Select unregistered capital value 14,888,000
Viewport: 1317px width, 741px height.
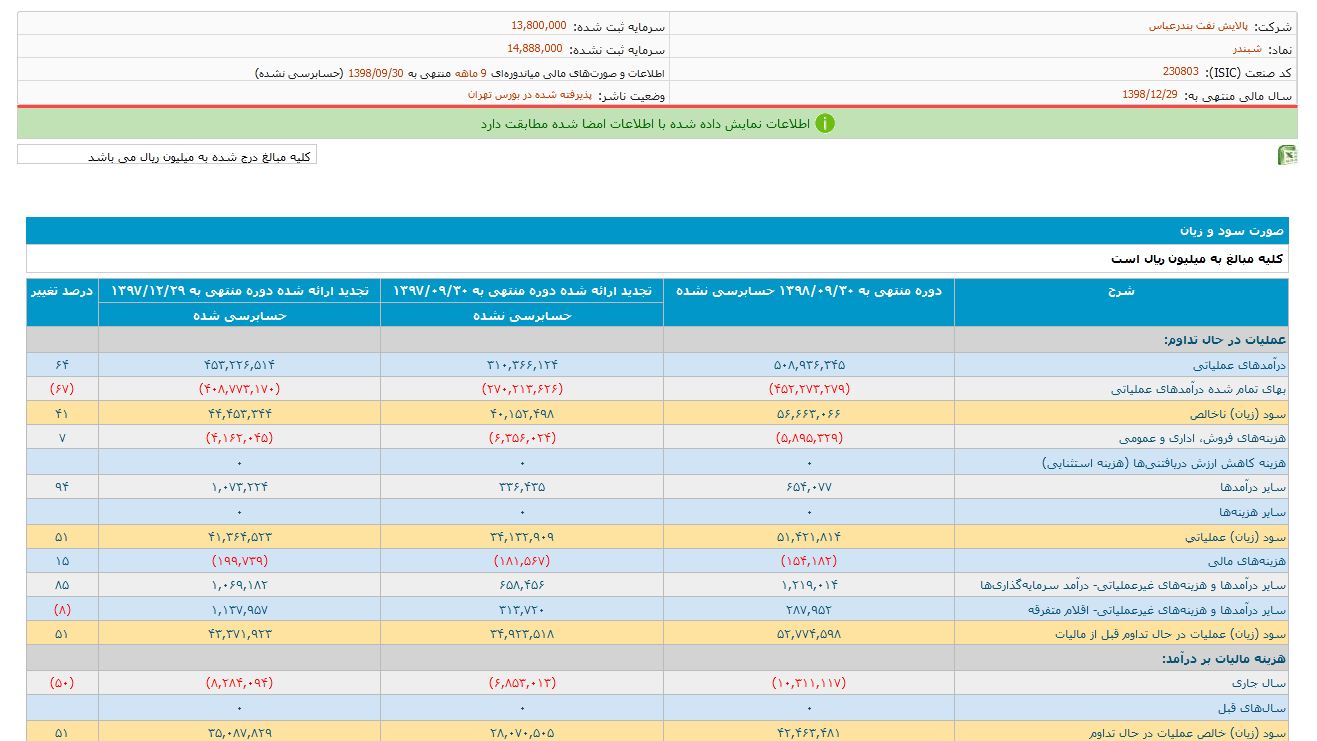click(x=534, y=48)
